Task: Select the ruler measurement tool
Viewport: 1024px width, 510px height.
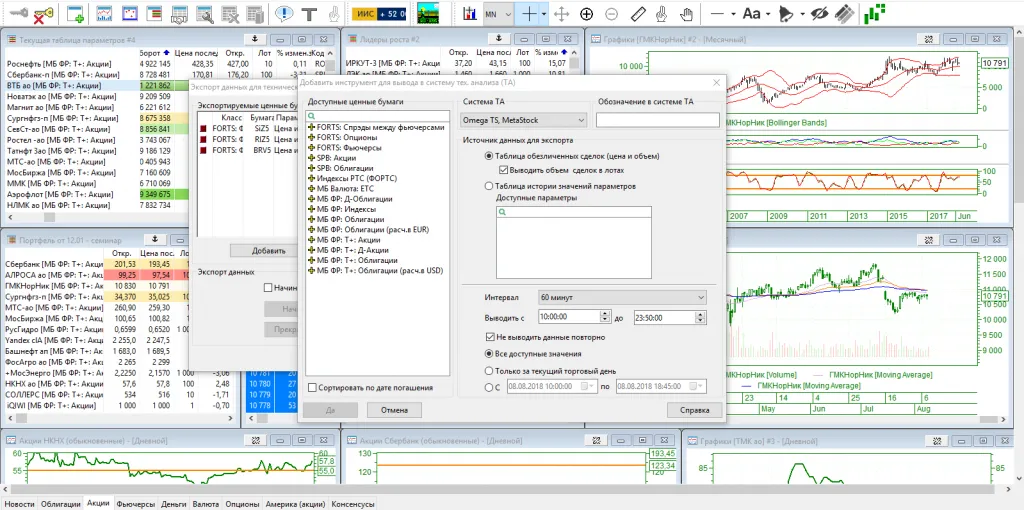Action: (640, 14)
